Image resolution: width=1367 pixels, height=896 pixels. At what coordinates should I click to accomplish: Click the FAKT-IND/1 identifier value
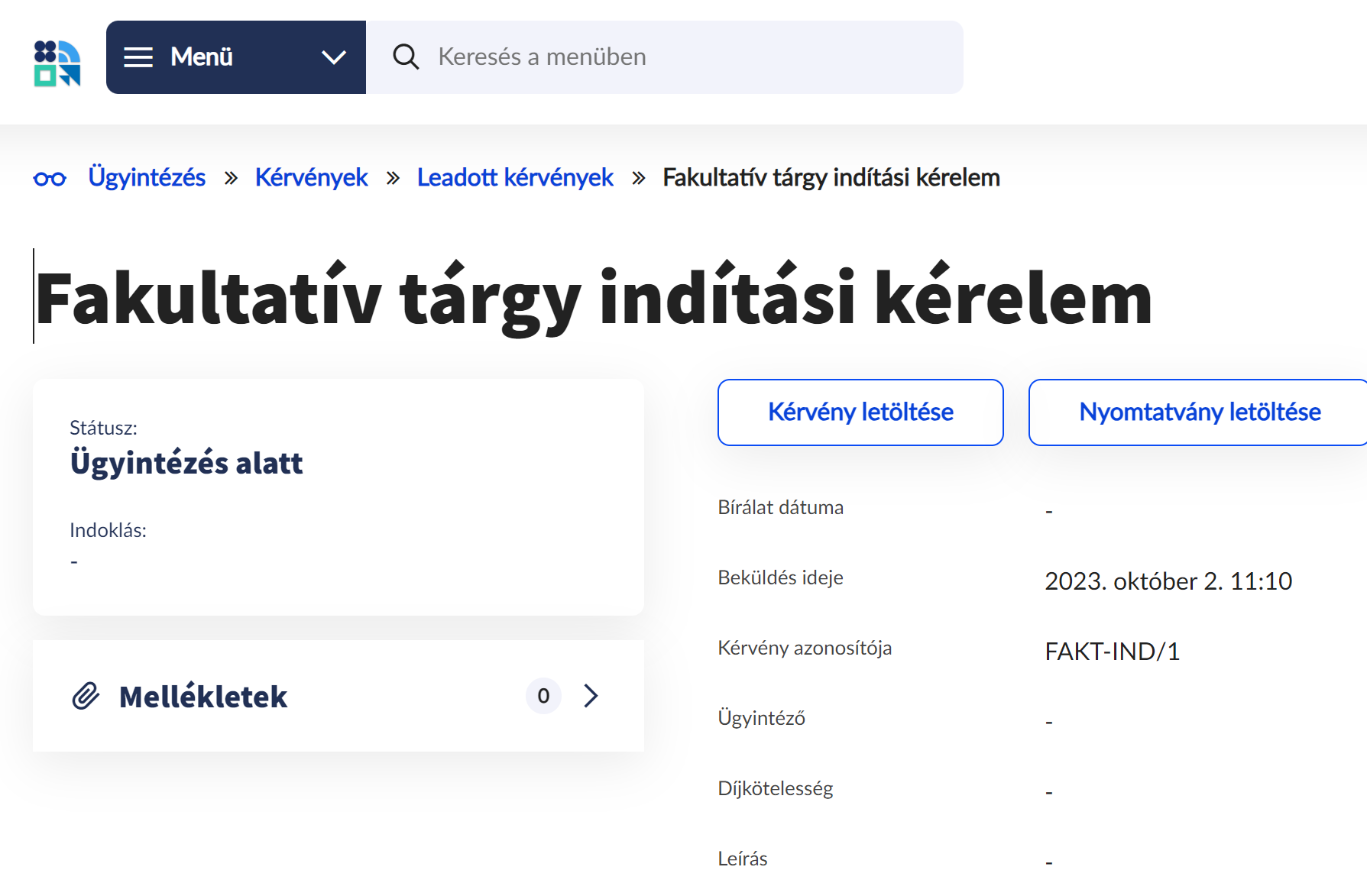pyautogui.click(x=1113, y=651)
